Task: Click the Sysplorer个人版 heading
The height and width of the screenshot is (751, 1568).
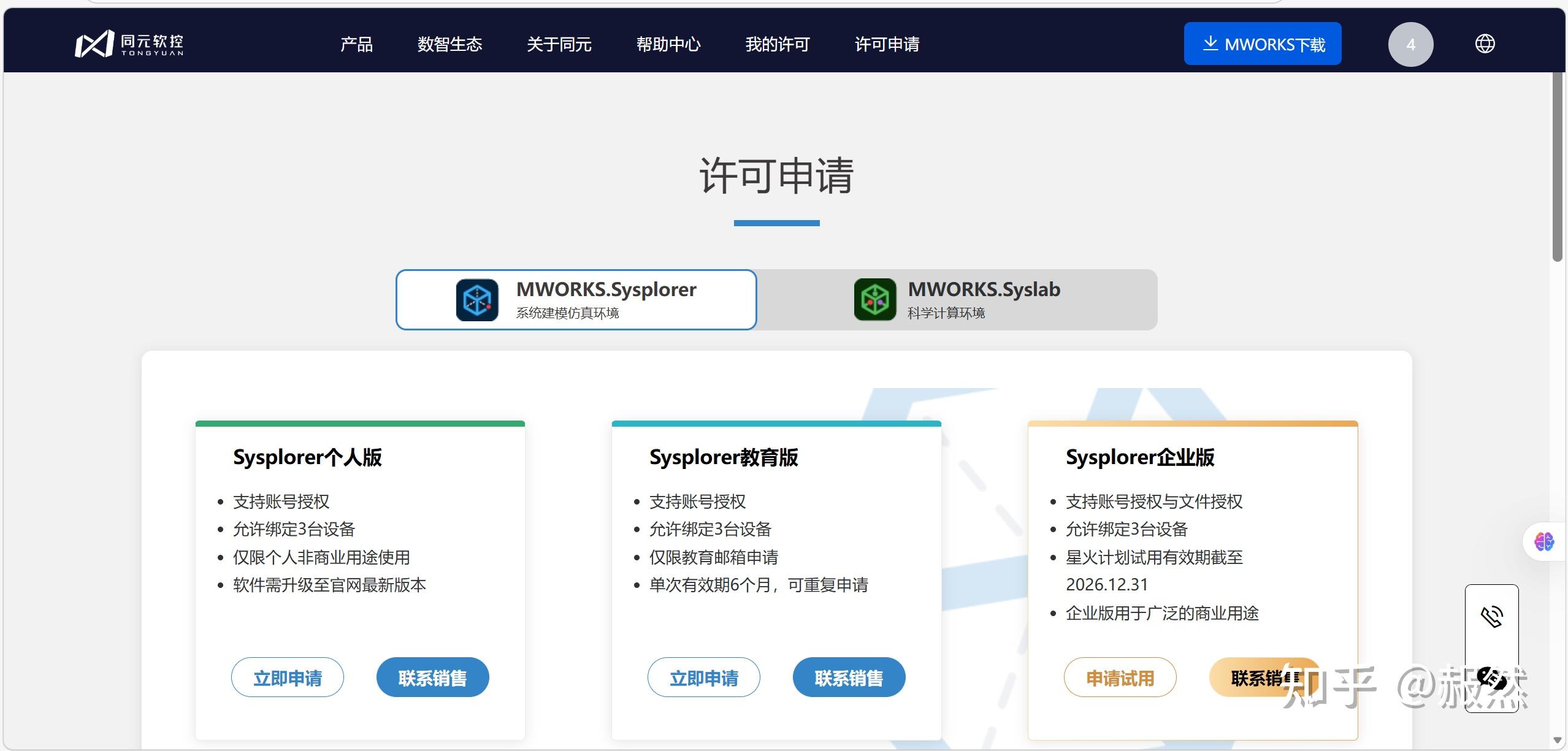Action: (x=307, y=457)
